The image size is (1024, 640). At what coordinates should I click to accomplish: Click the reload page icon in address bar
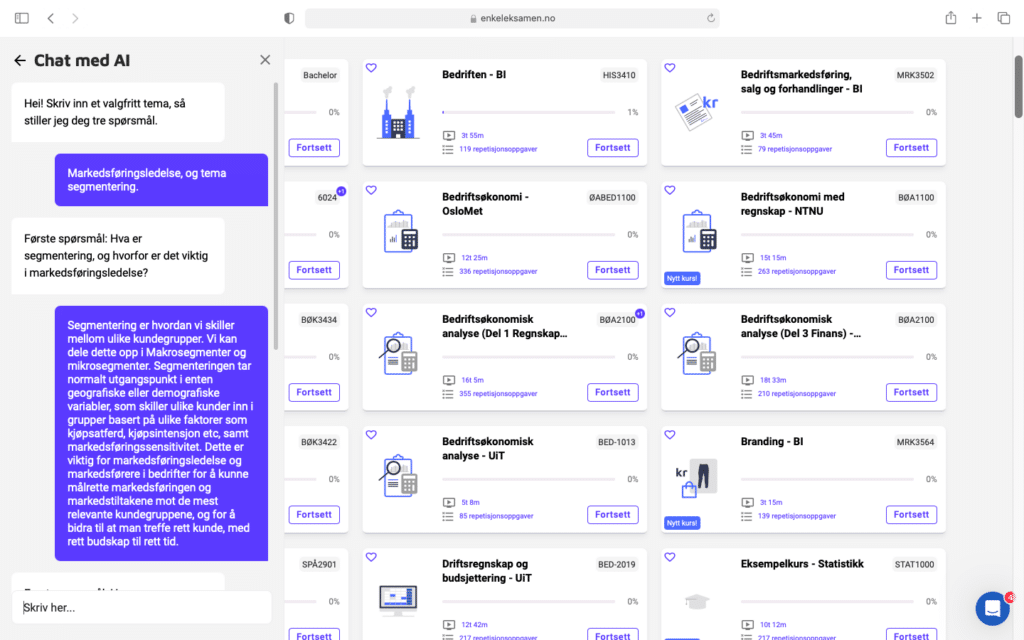(x=710, y=18)
